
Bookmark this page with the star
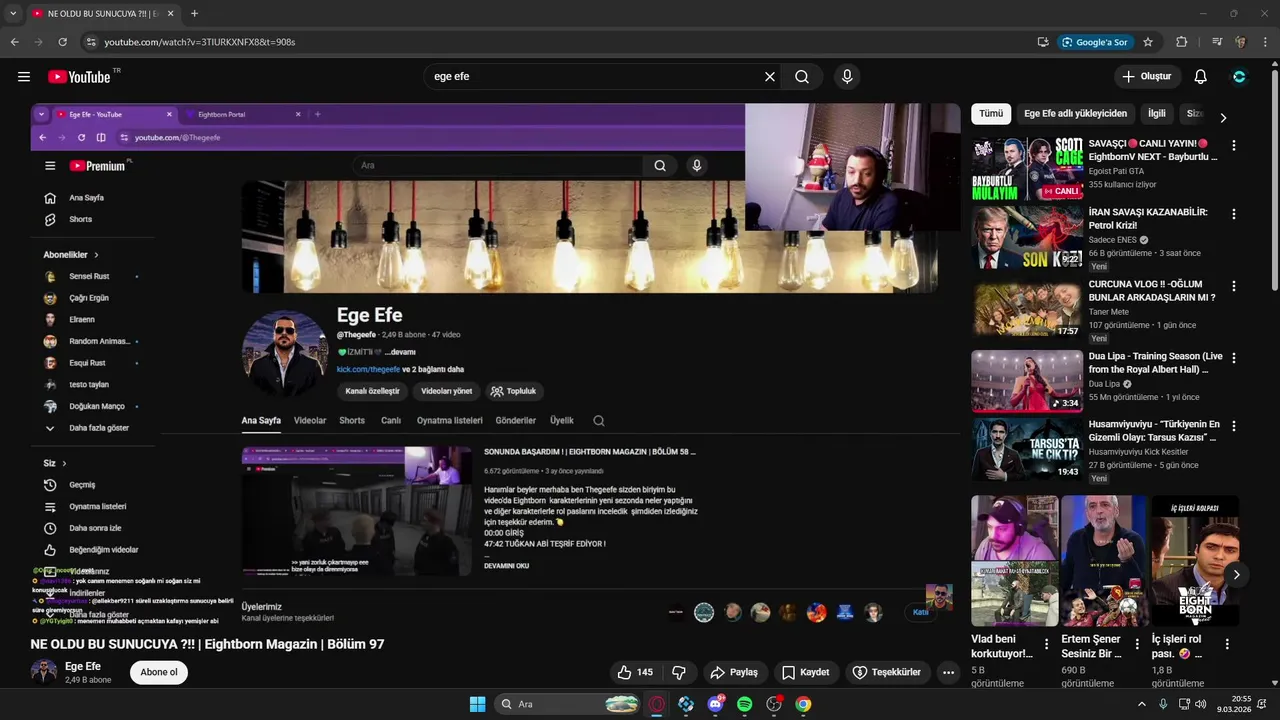[x=1148, y=42]
